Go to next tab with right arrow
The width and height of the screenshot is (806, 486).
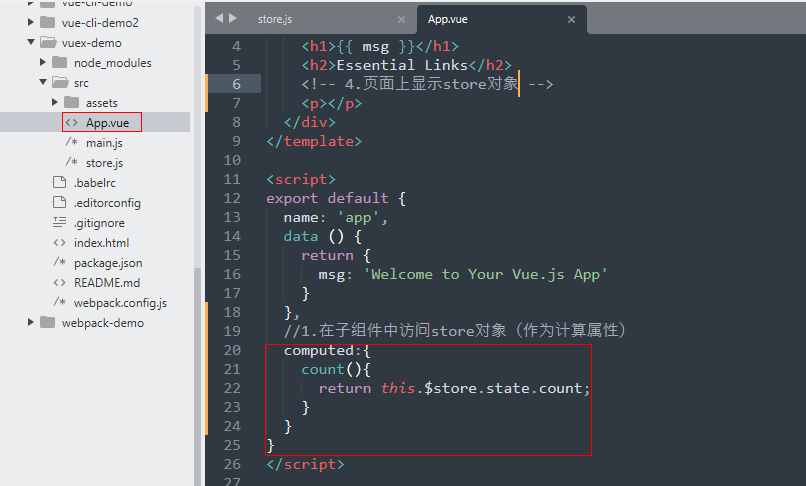(233, 19)
